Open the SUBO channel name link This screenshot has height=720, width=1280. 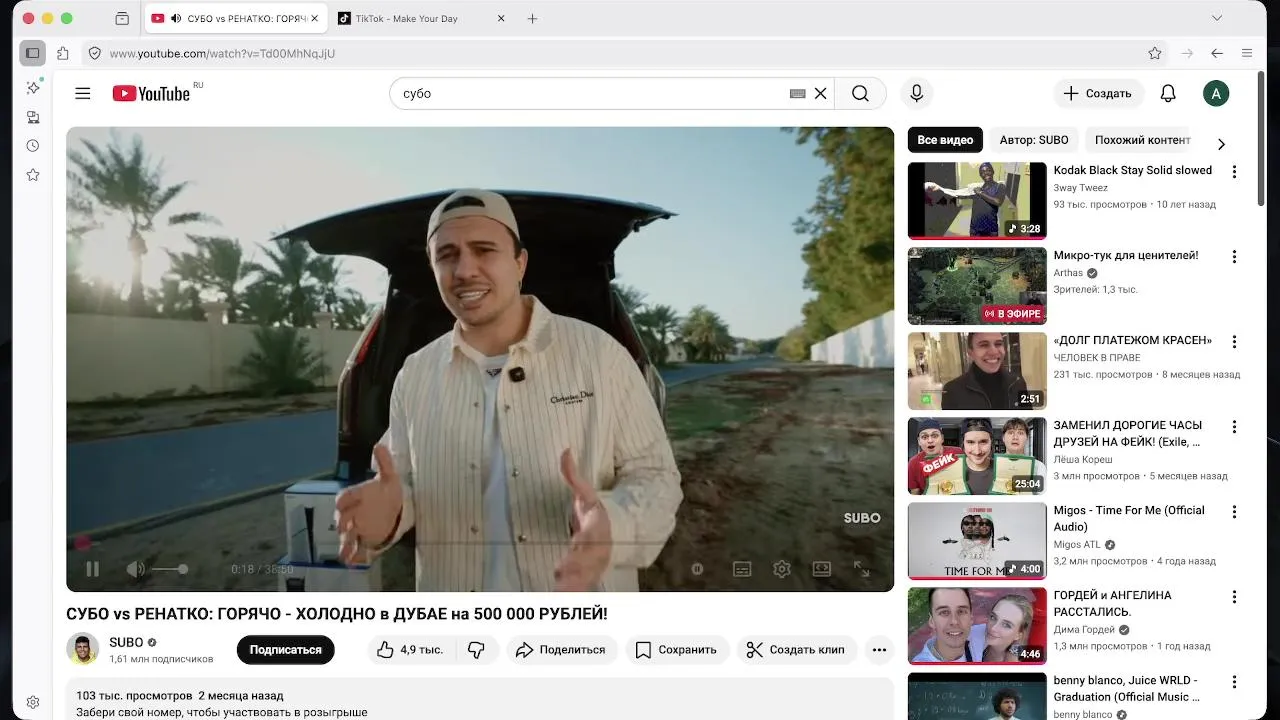click(126, 642)
